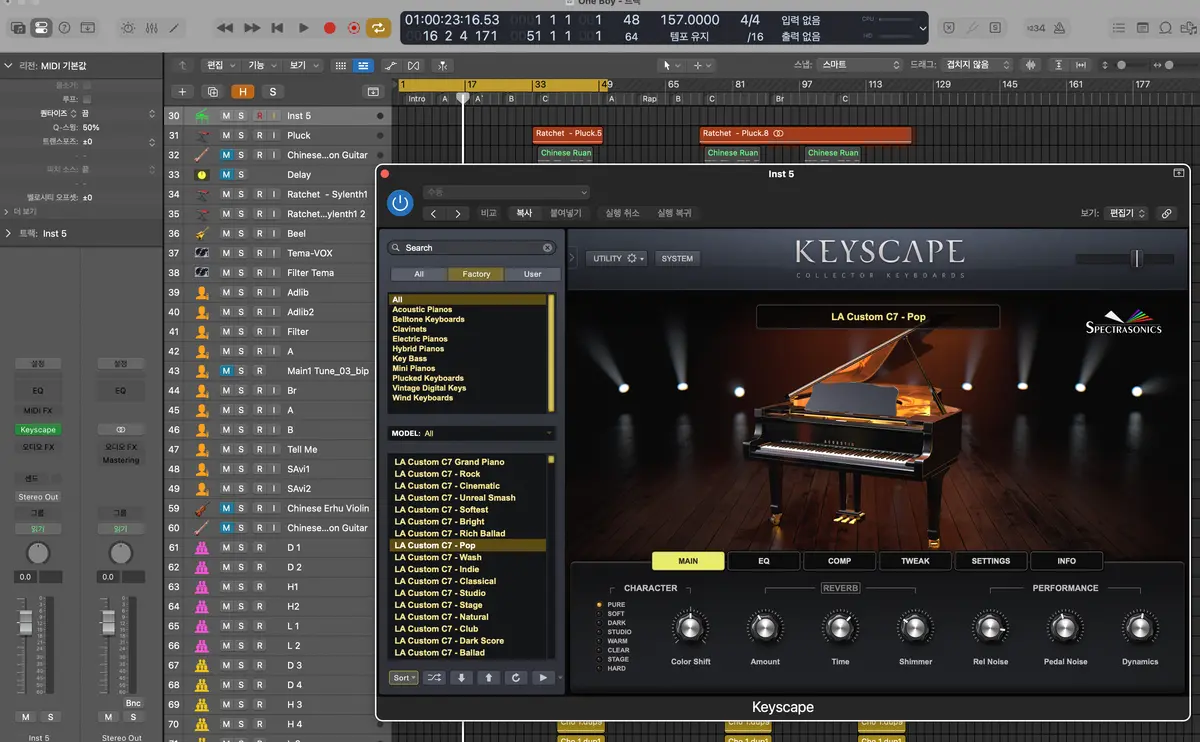
Task: Click the add track plus button
Action: tap(182, 91)
